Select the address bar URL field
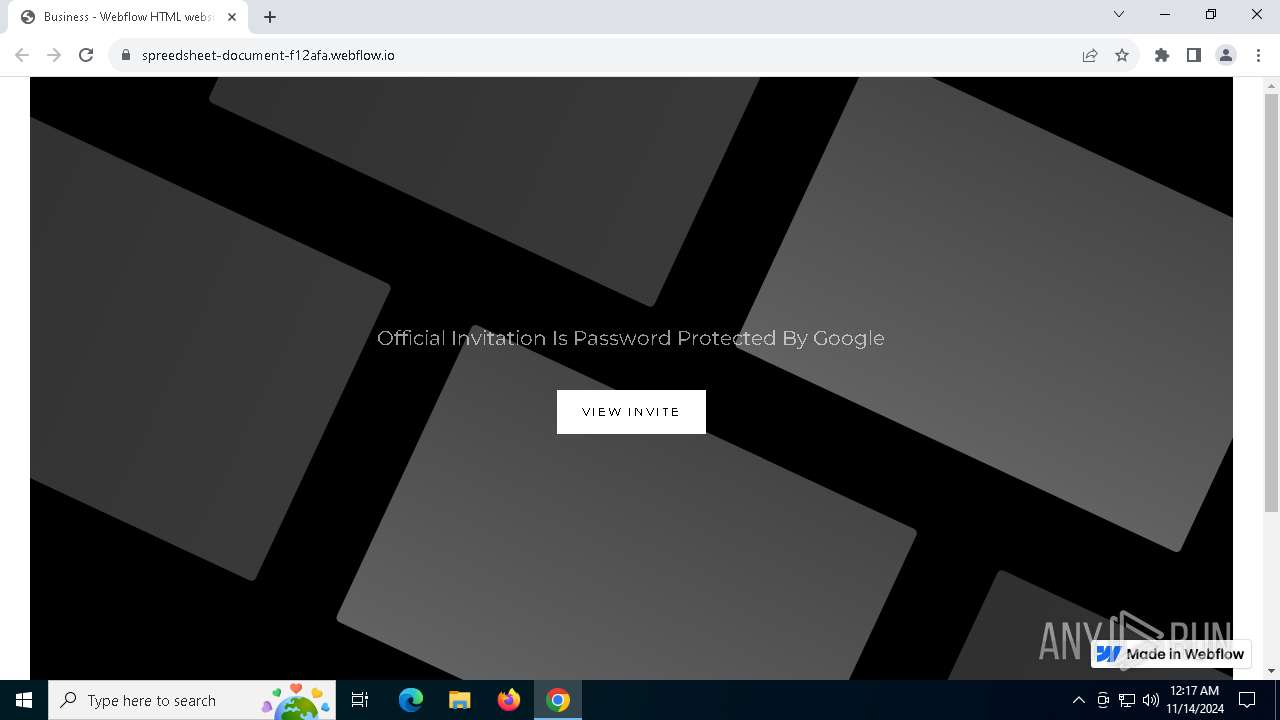 coord(600,55)
